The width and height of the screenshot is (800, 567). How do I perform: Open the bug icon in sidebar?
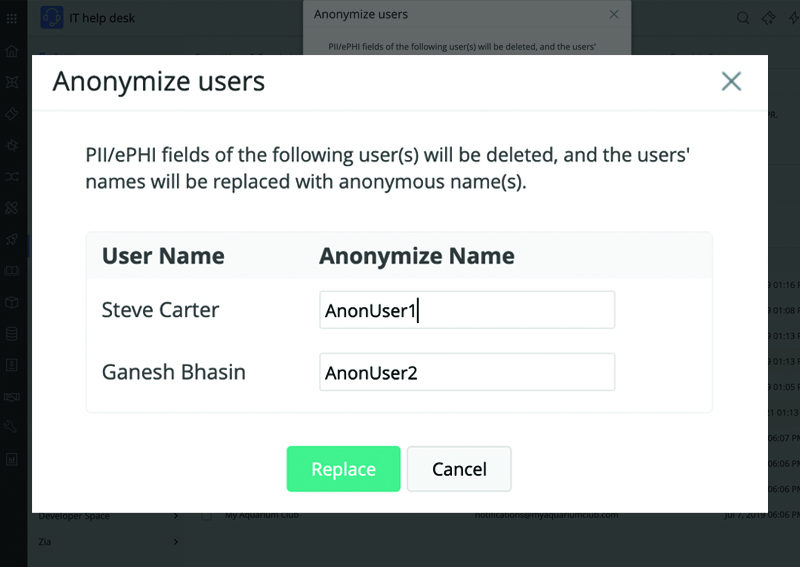(12, 145)
